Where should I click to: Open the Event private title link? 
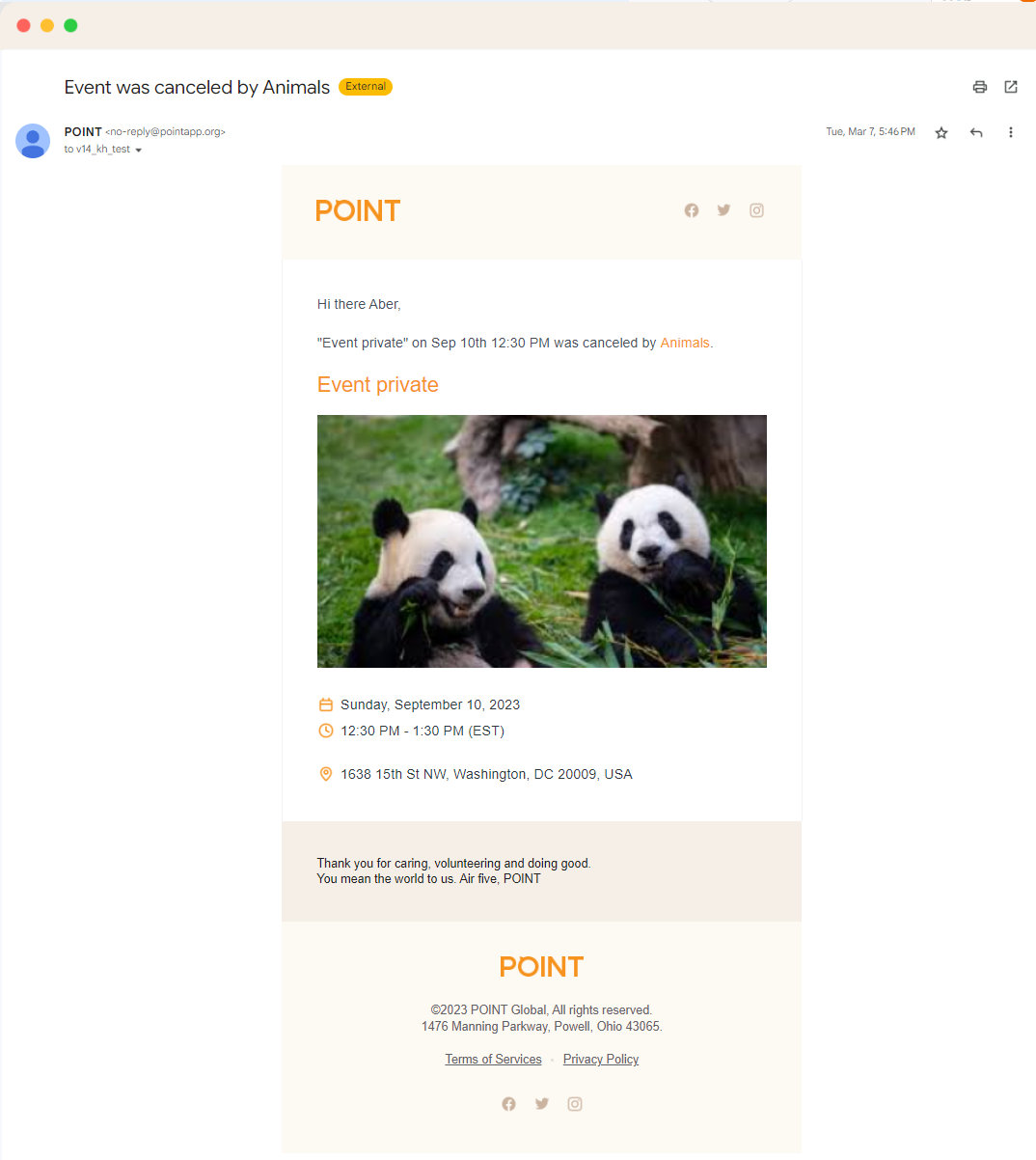pos(377,385)
